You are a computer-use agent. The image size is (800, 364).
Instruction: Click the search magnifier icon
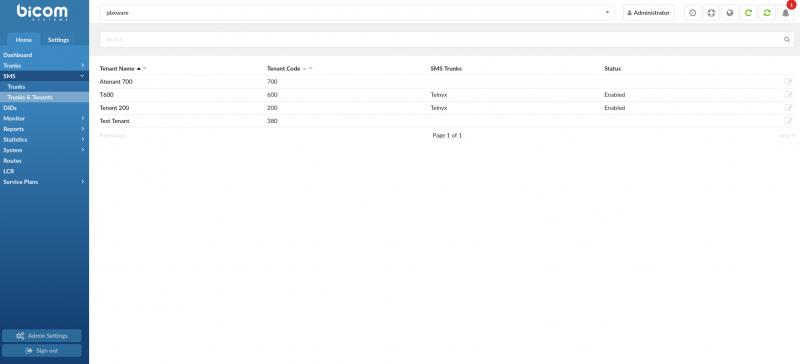coord(787,39)
